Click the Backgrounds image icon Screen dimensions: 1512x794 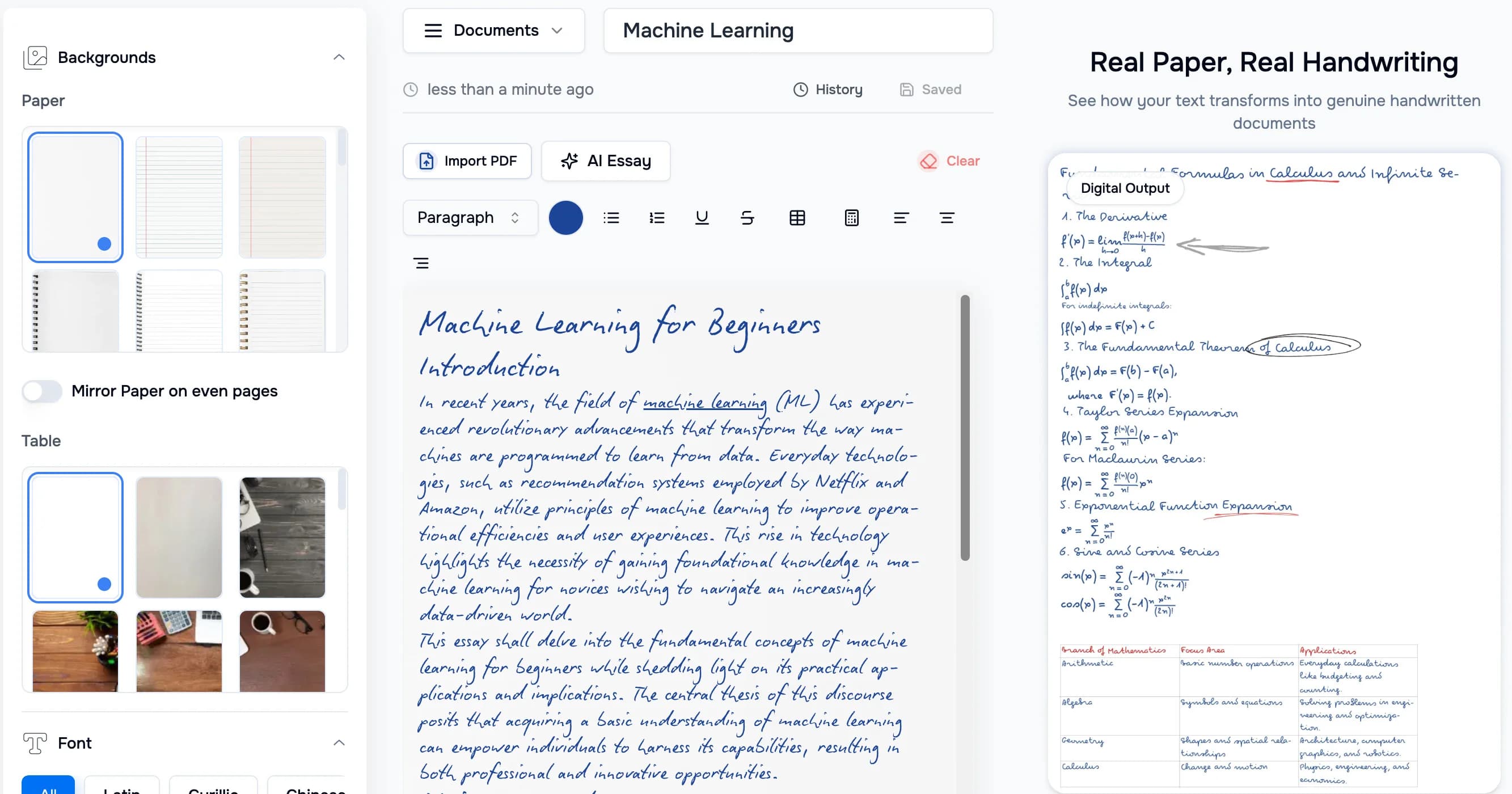(x=35, y=57)
